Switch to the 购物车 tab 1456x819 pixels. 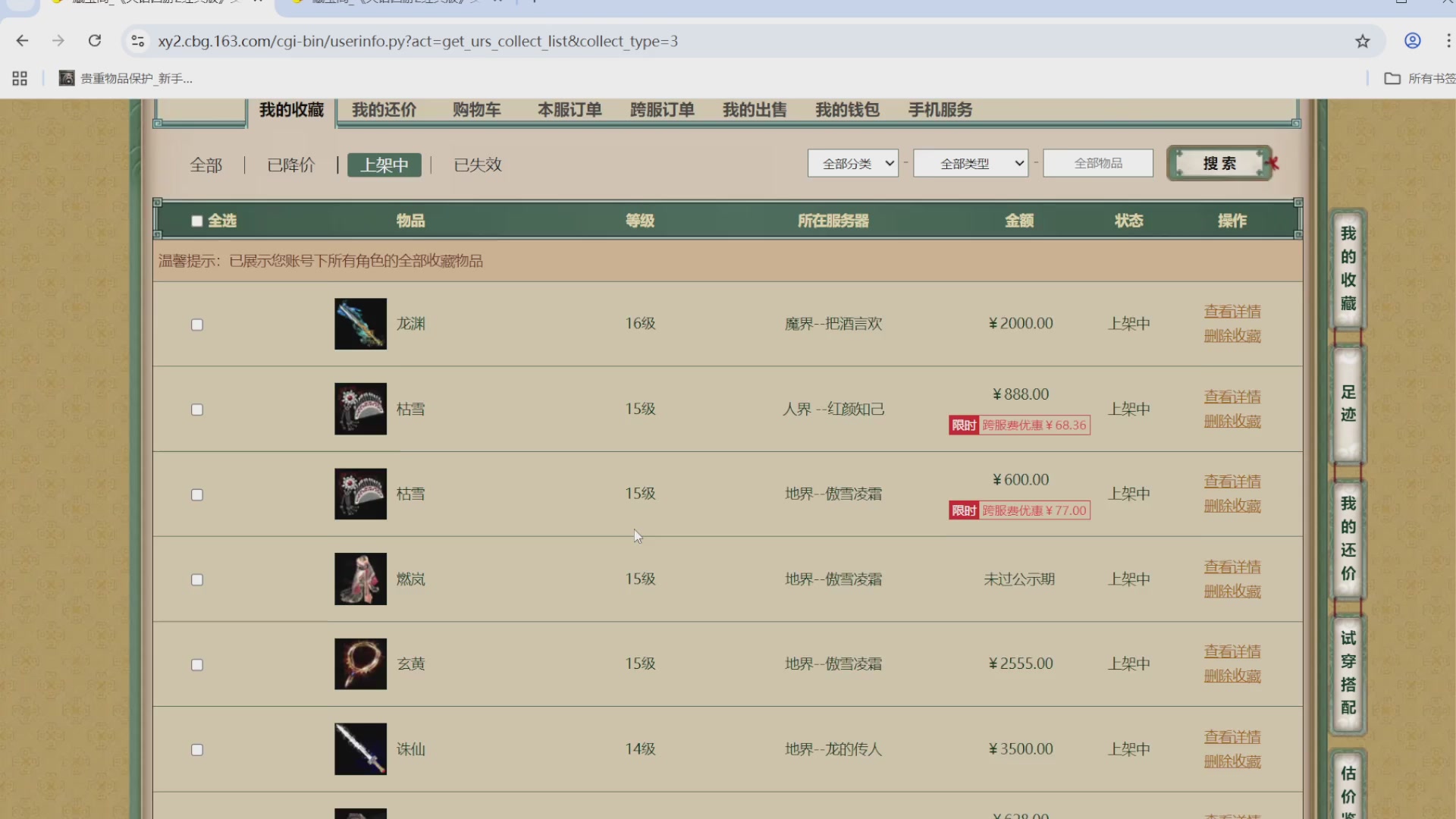pos(475,110)
